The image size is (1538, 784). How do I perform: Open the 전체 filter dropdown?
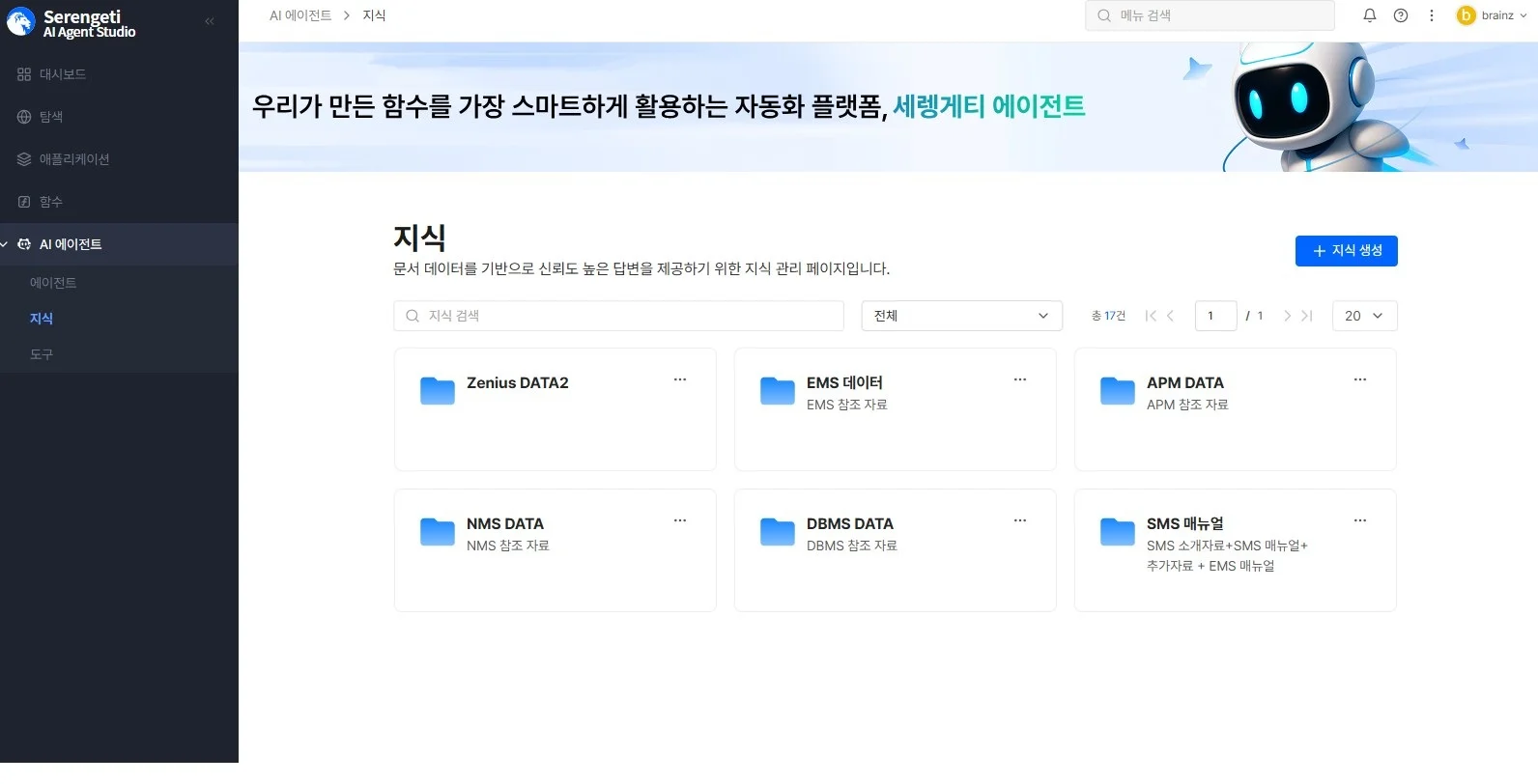click(960, 316)
